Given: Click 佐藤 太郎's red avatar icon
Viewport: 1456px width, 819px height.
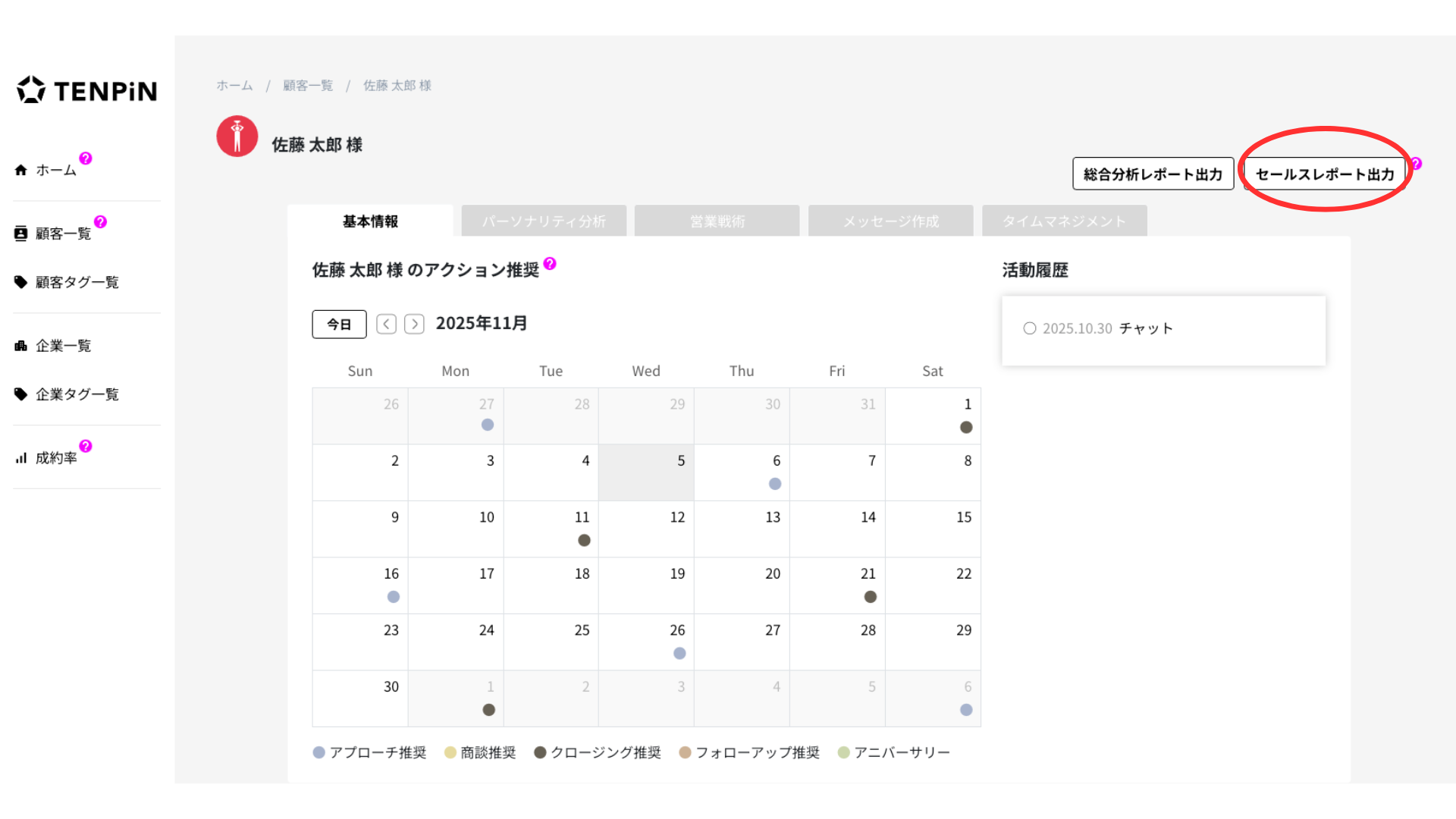Looking at the screenshot, I should point(237,136).
